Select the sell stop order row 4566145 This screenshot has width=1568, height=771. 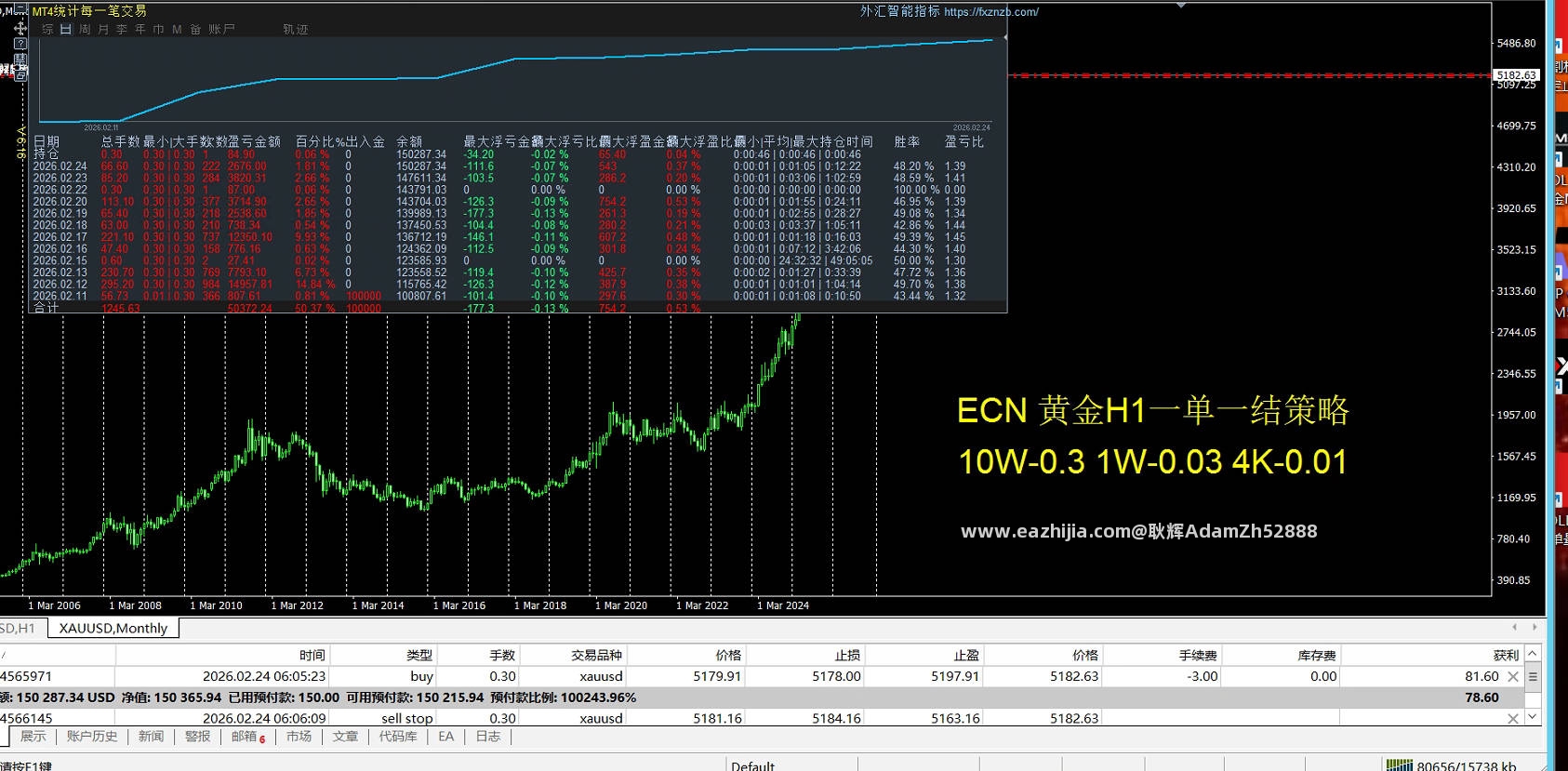click(x=763, y=718)
